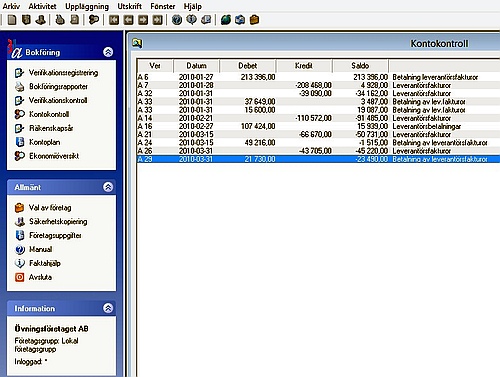Click highlighted row A 29

click(x=318, y=159)
